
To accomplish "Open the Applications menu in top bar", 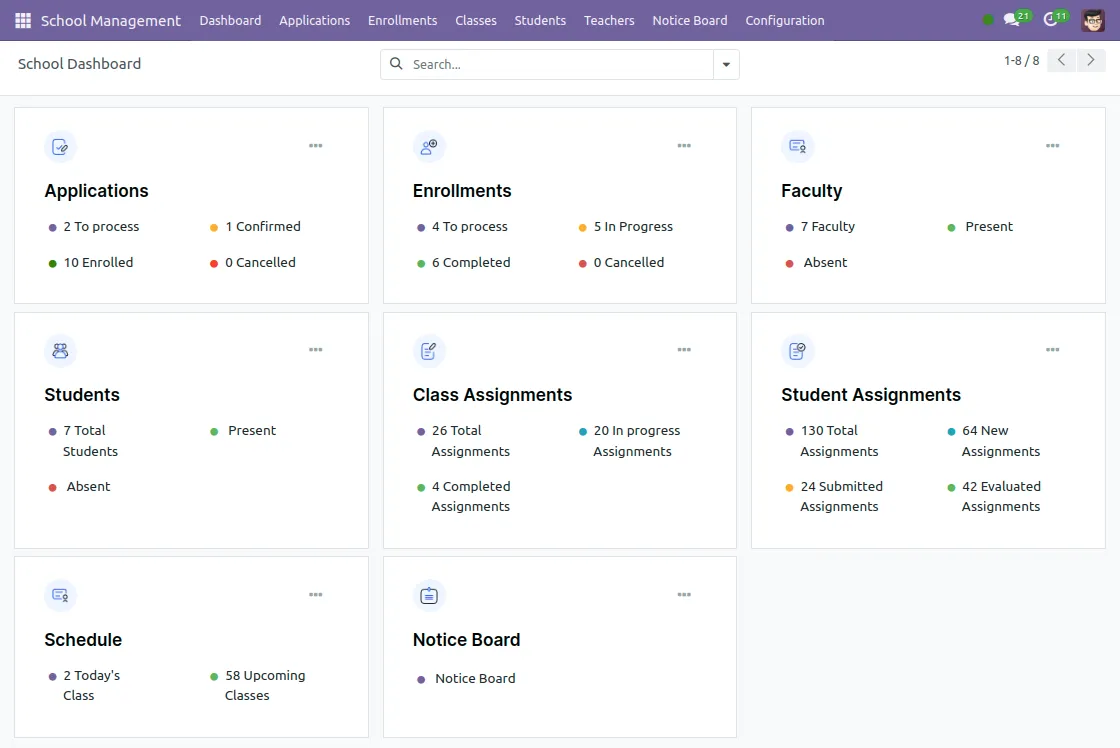I will tap(314, 21).
